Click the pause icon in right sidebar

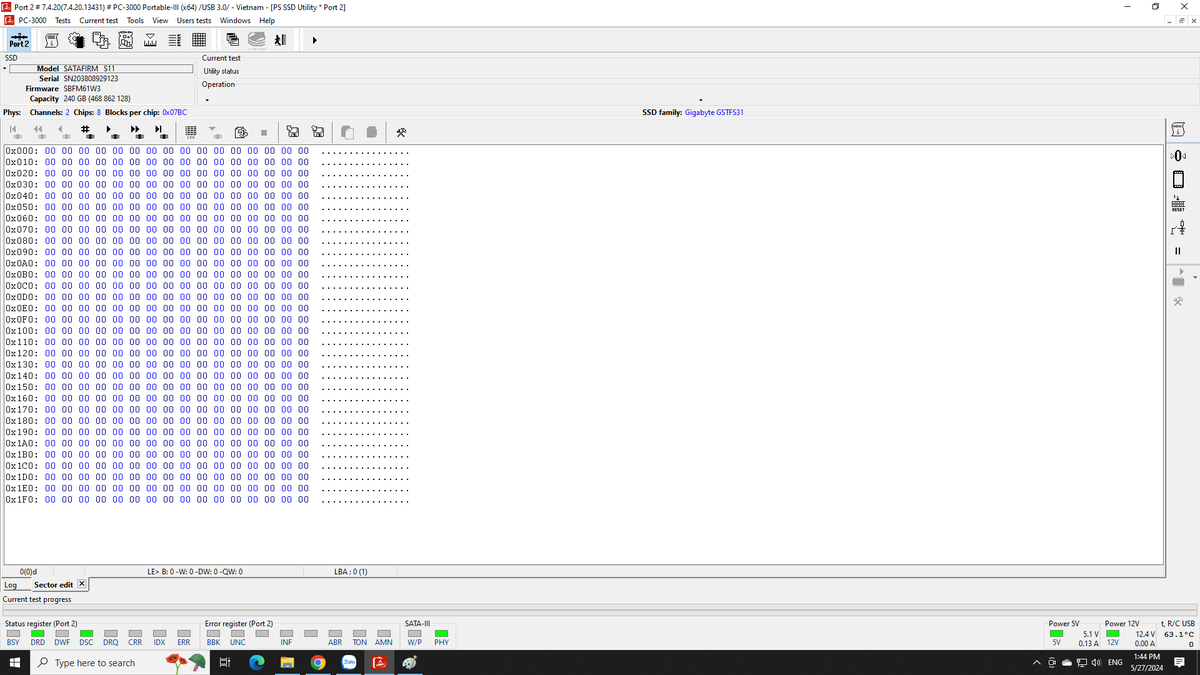[x=1178, y=250]
